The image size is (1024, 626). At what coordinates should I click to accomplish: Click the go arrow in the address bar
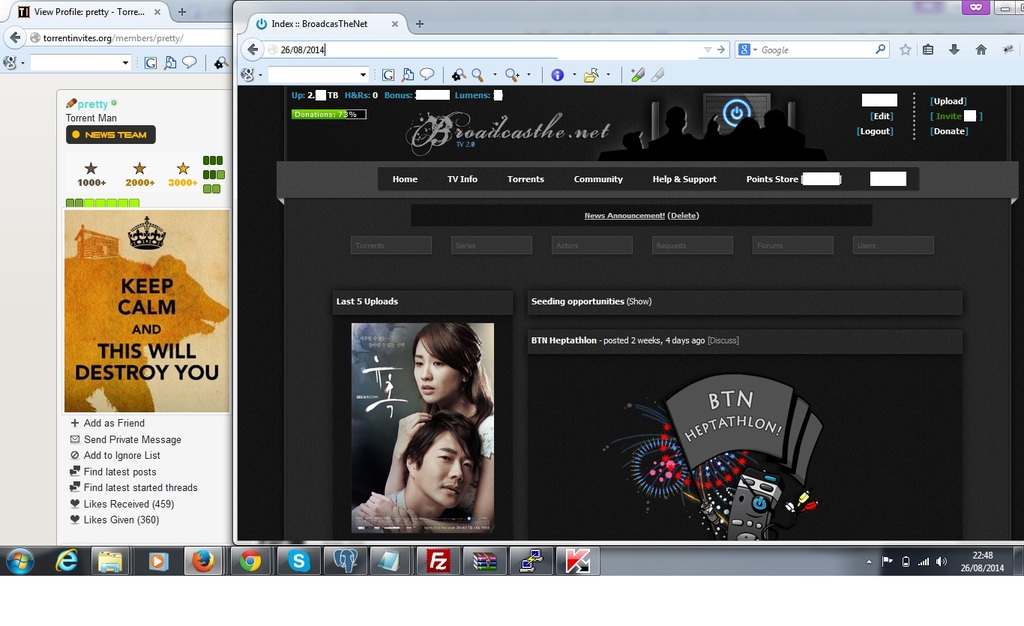(x=721, y=50)
